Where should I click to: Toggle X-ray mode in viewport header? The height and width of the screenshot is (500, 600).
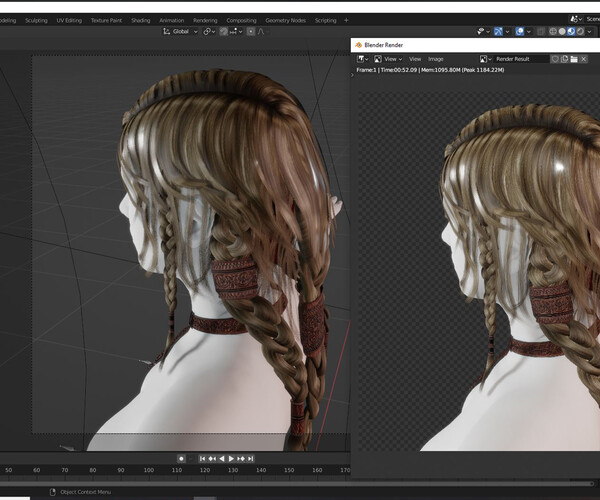[x=541, y=31]
